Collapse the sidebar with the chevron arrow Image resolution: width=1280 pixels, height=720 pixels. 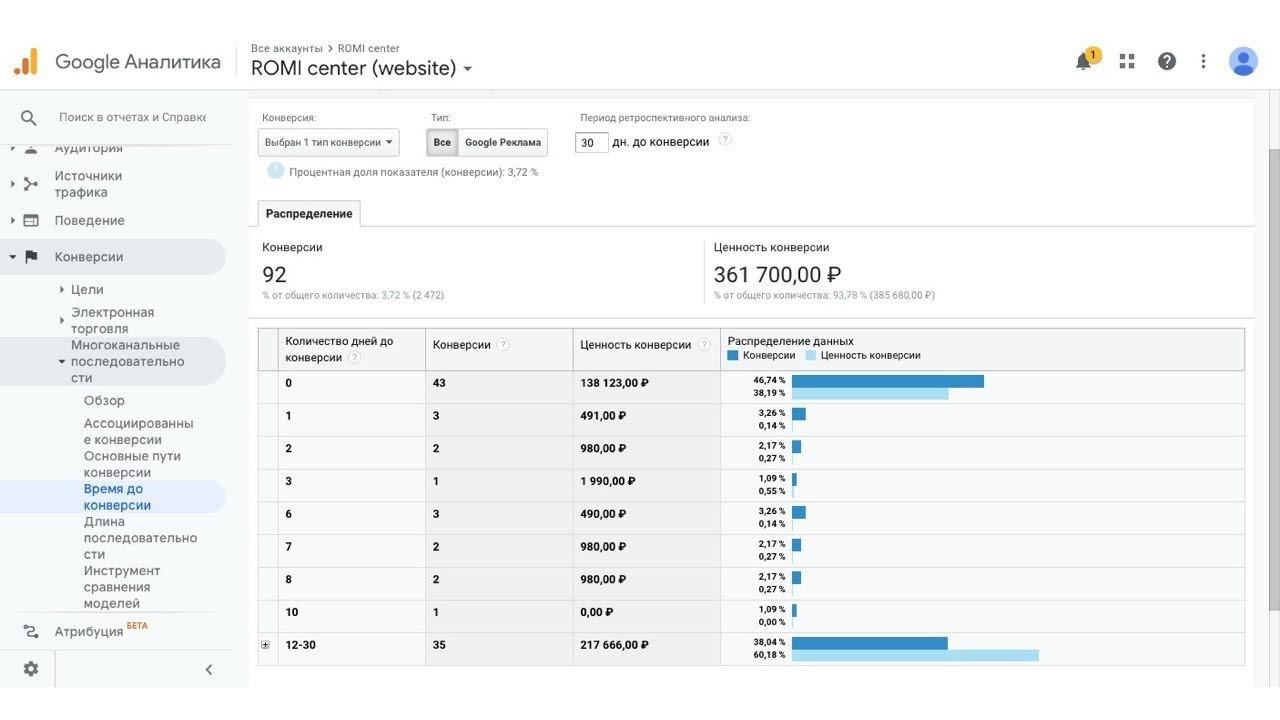[208, 669]
